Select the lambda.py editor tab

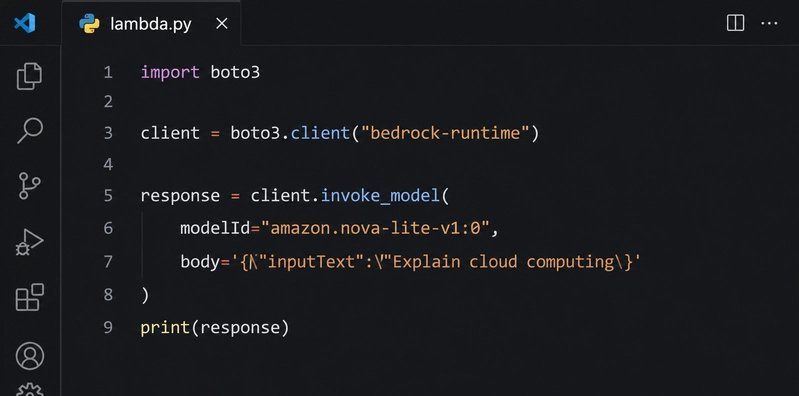(151, 23)
